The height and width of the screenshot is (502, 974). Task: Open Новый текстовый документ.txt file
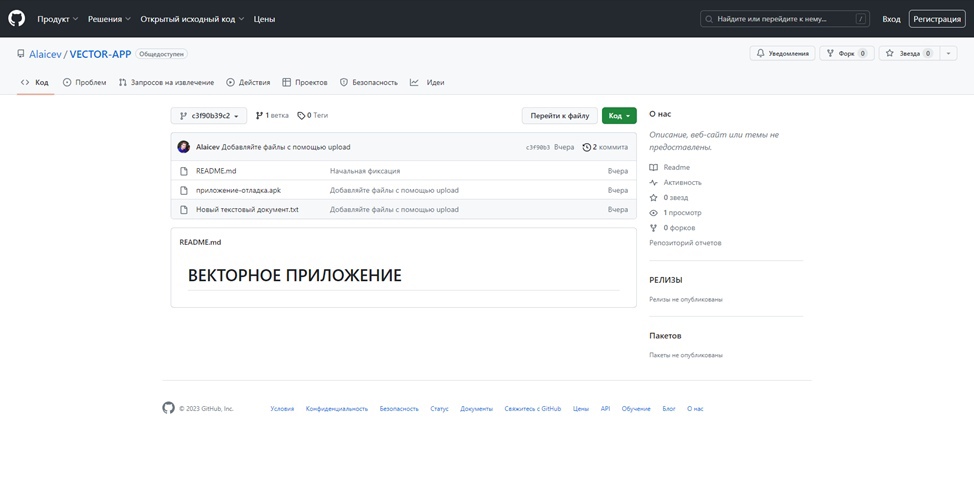click(x=247, y=209)
